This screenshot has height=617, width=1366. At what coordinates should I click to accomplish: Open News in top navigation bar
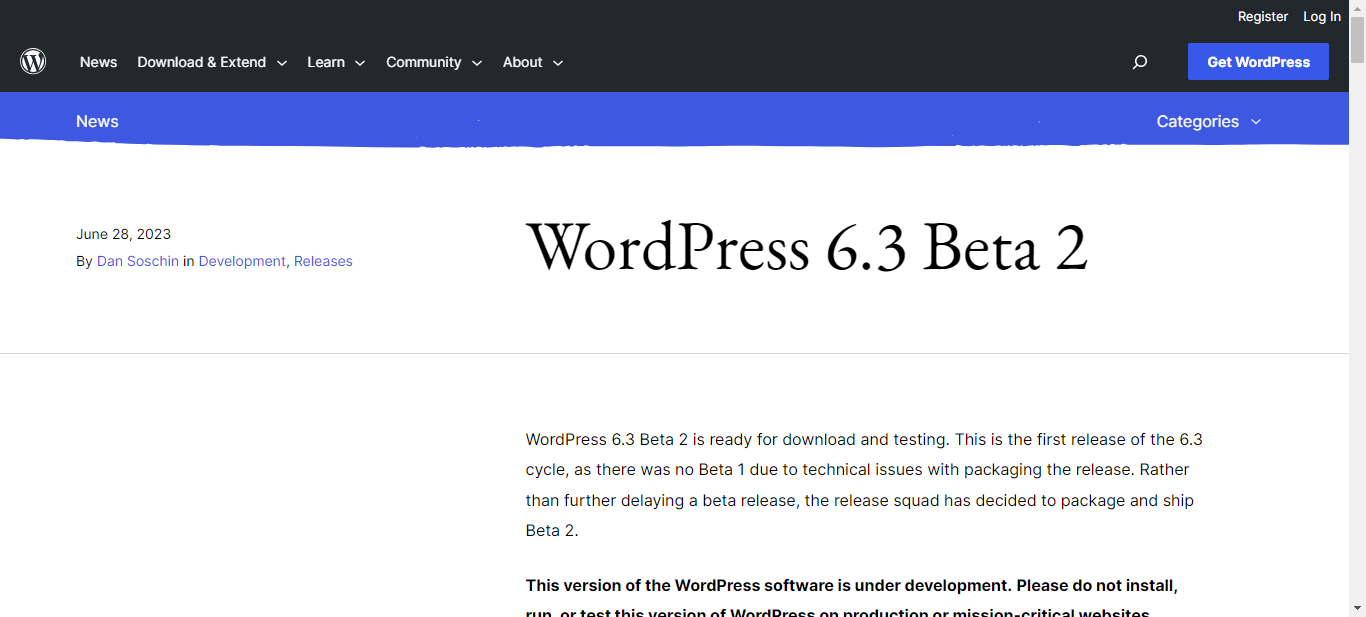tap(98, 62)
